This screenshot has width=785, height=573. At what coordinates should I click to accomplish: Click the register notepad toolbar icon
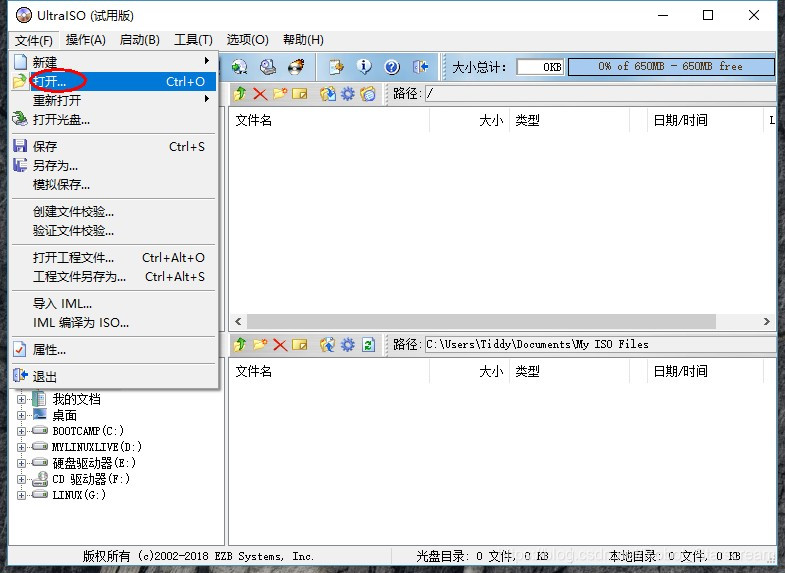tap(336, 67)
